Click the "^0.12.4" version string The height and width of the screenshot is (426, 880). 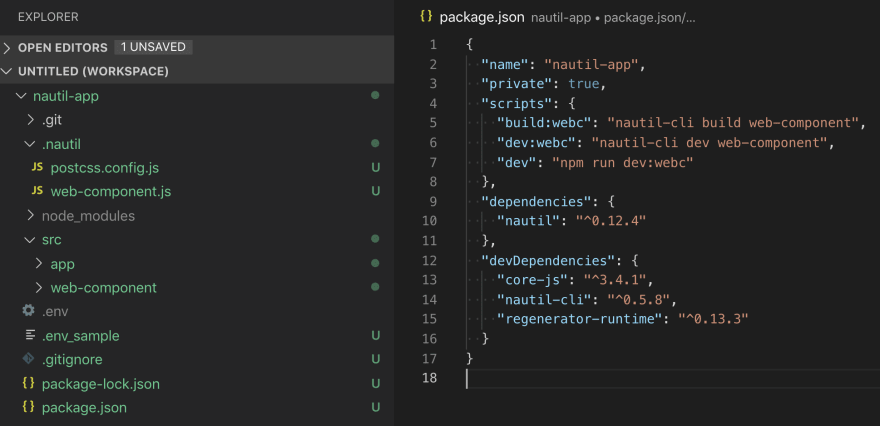611,221
